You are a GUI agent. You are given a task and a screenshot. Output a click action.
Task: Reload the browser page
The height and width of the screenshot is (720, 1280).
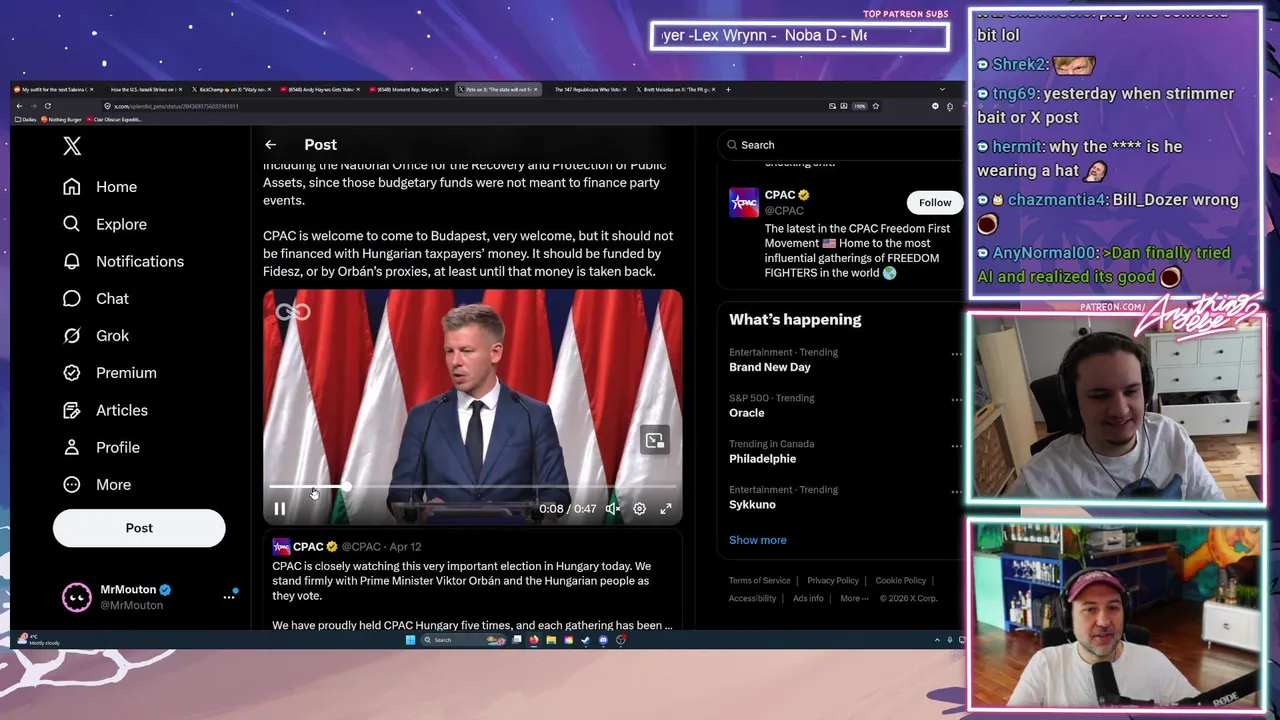(47, 106)
